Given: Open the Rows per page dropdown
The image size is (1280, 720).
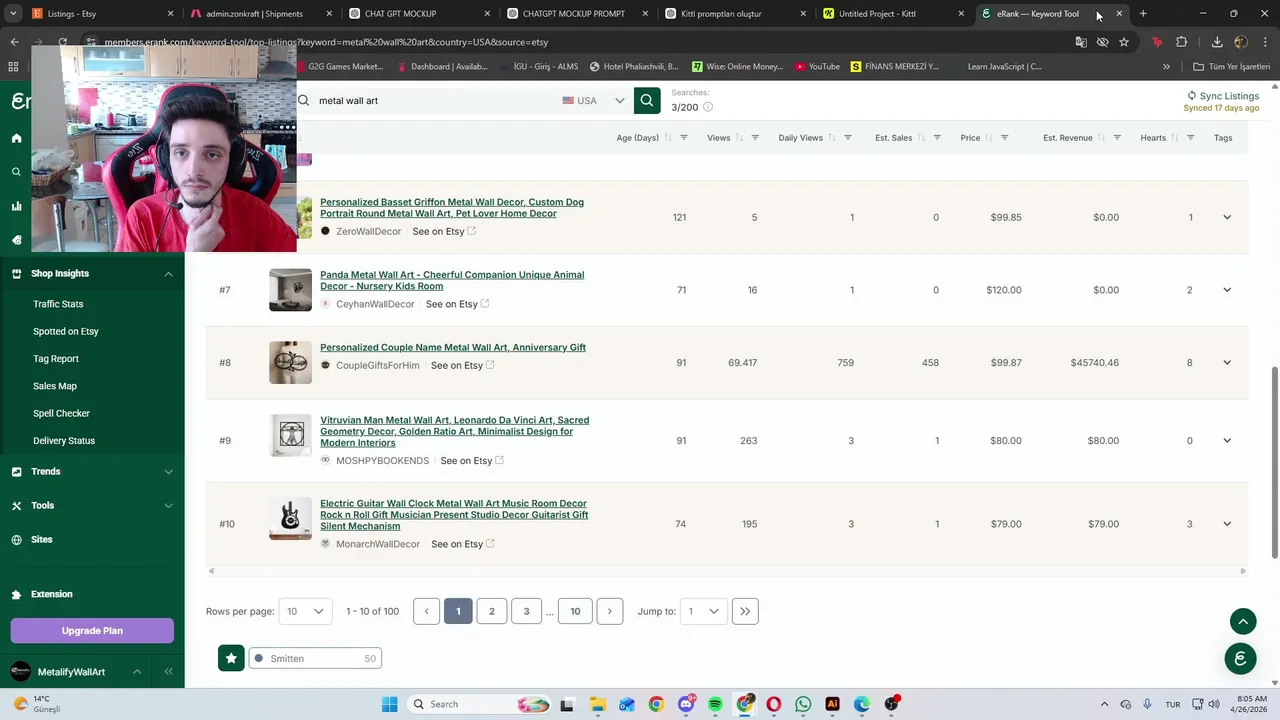Looking at the screenshot, I should [306, 611].
